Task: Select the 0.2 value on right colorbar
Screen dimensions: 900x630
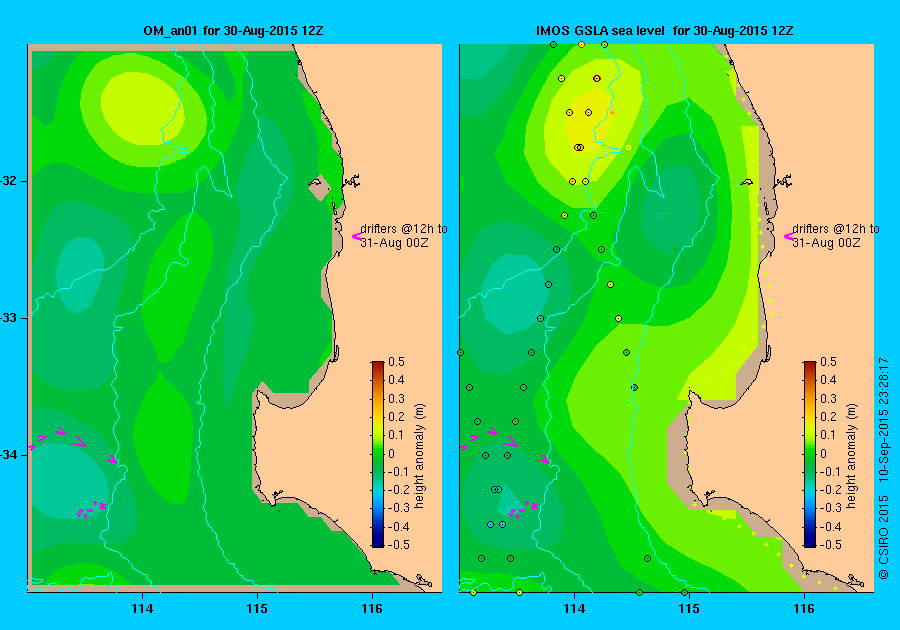Action: pos(829,417)
